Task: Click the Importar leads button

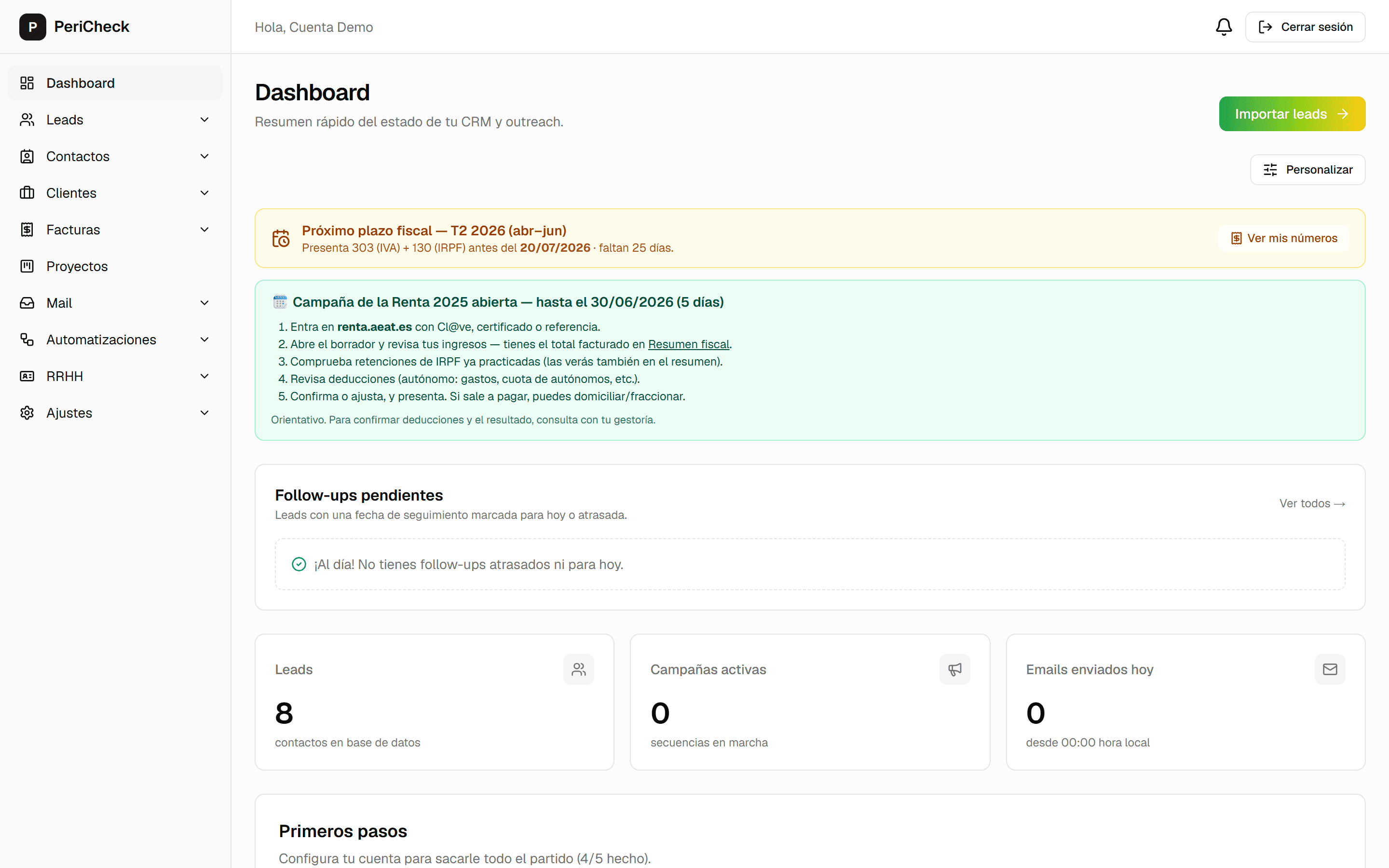Action: (x=1292, y=114)
